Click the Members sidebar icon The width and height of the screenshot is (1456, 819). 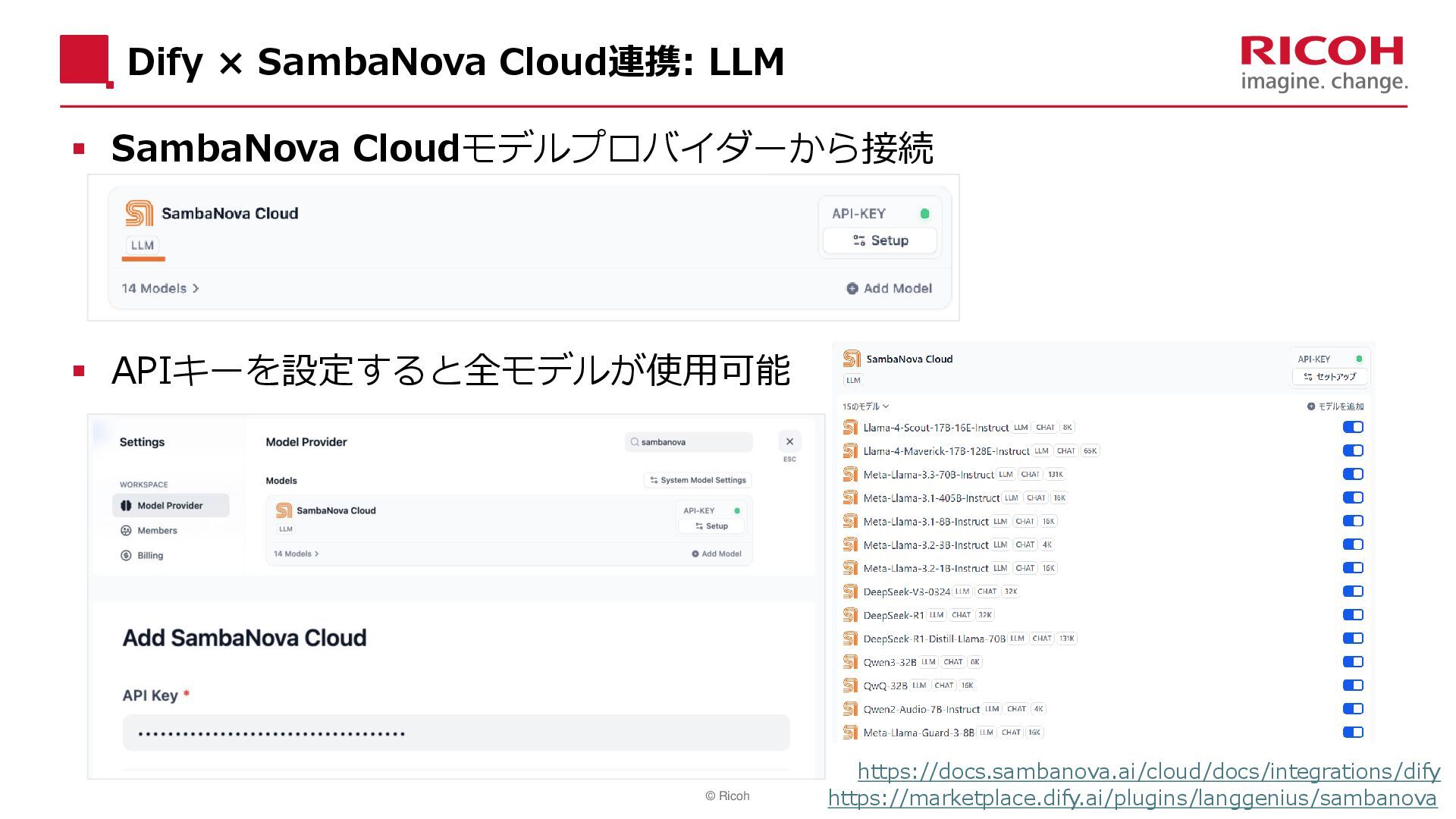pos(126,531)
